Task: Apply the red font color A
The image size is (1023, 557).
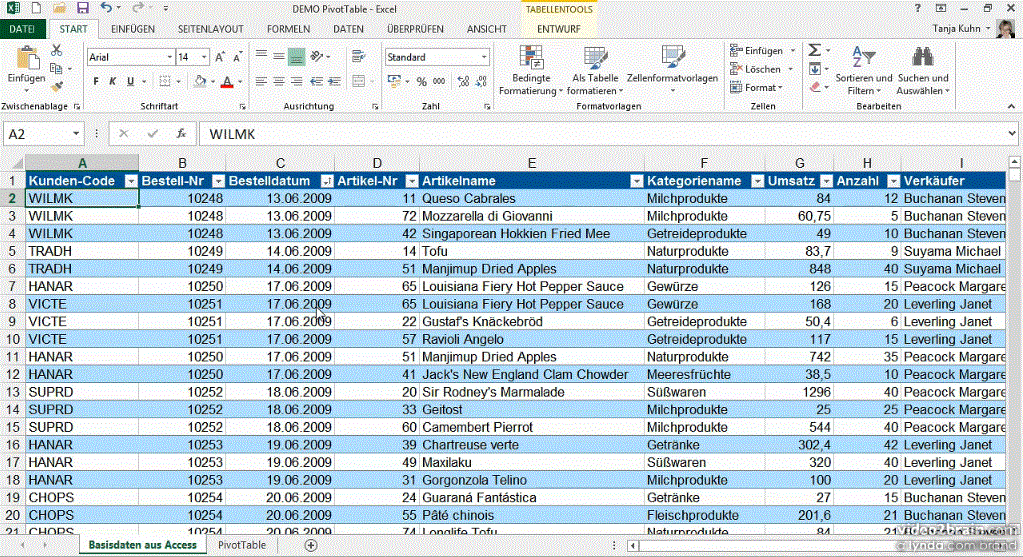Action: tap(227, 82)
